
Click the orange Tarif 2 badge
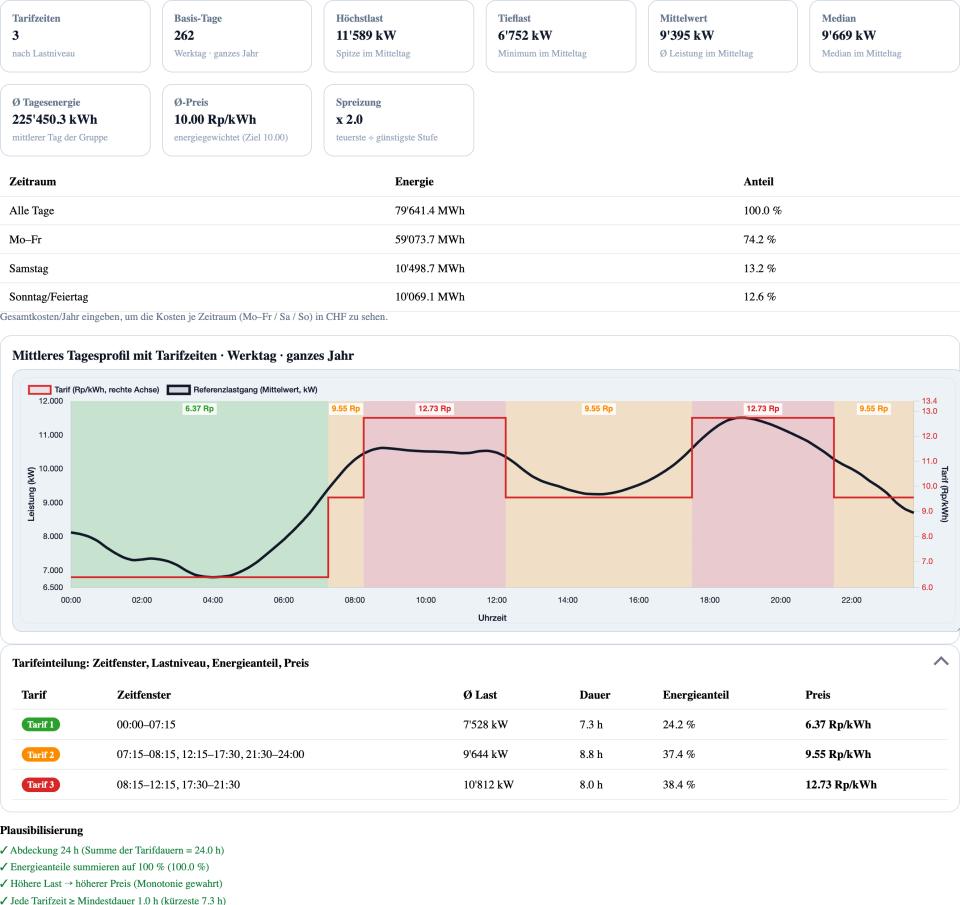coord(41,754)
